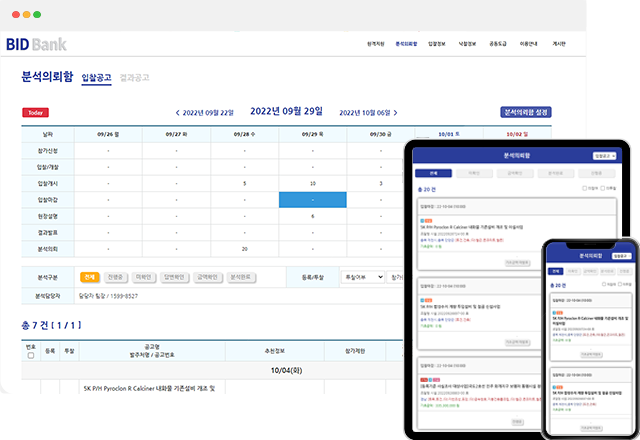Switch to the 입찰공고 tab
Image resolution: width=640 pixels, height=440 pixels.
click(x=96, y=78)
